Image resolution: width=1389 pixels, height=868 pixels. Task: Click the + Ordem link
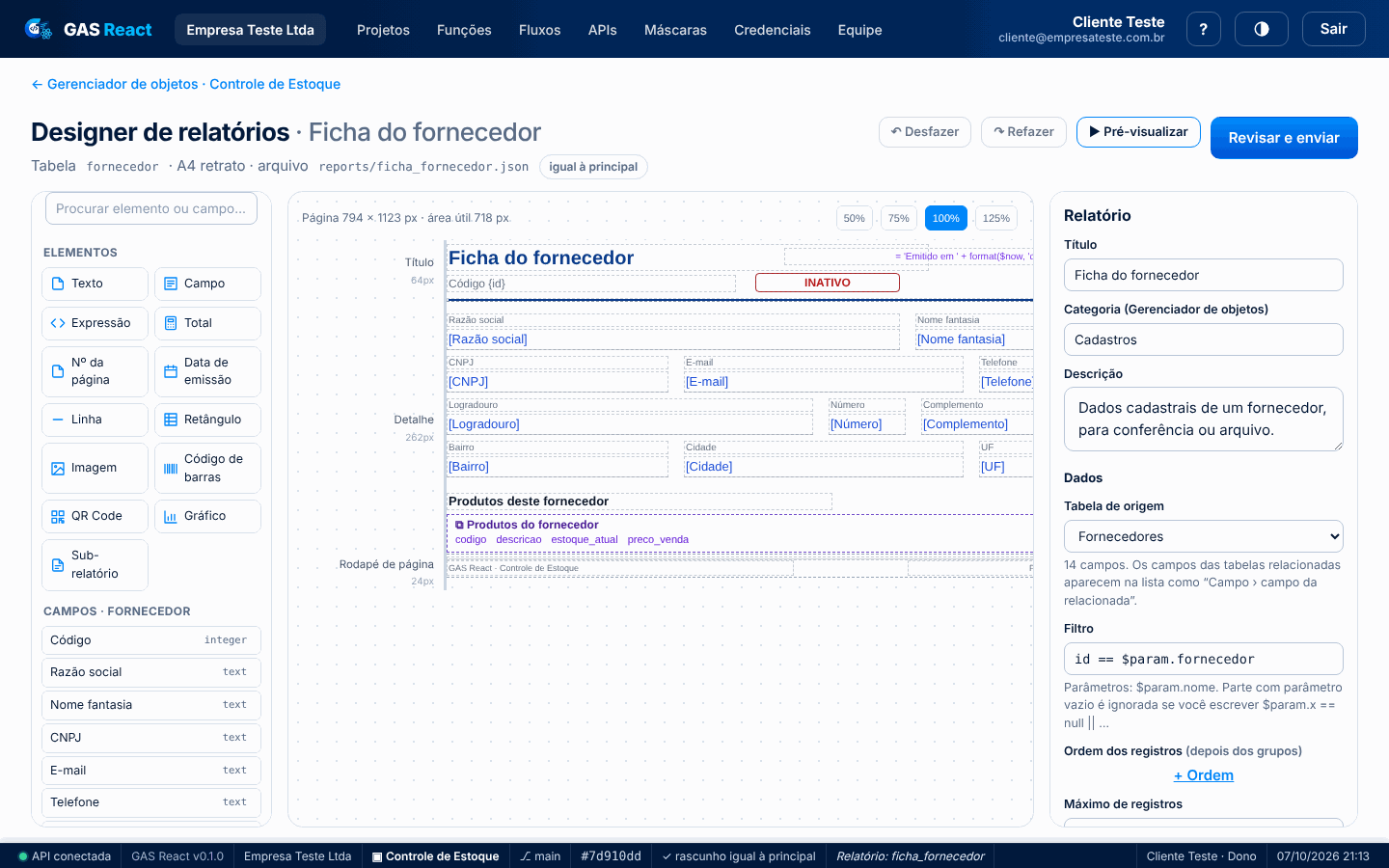click(1203, 775)
